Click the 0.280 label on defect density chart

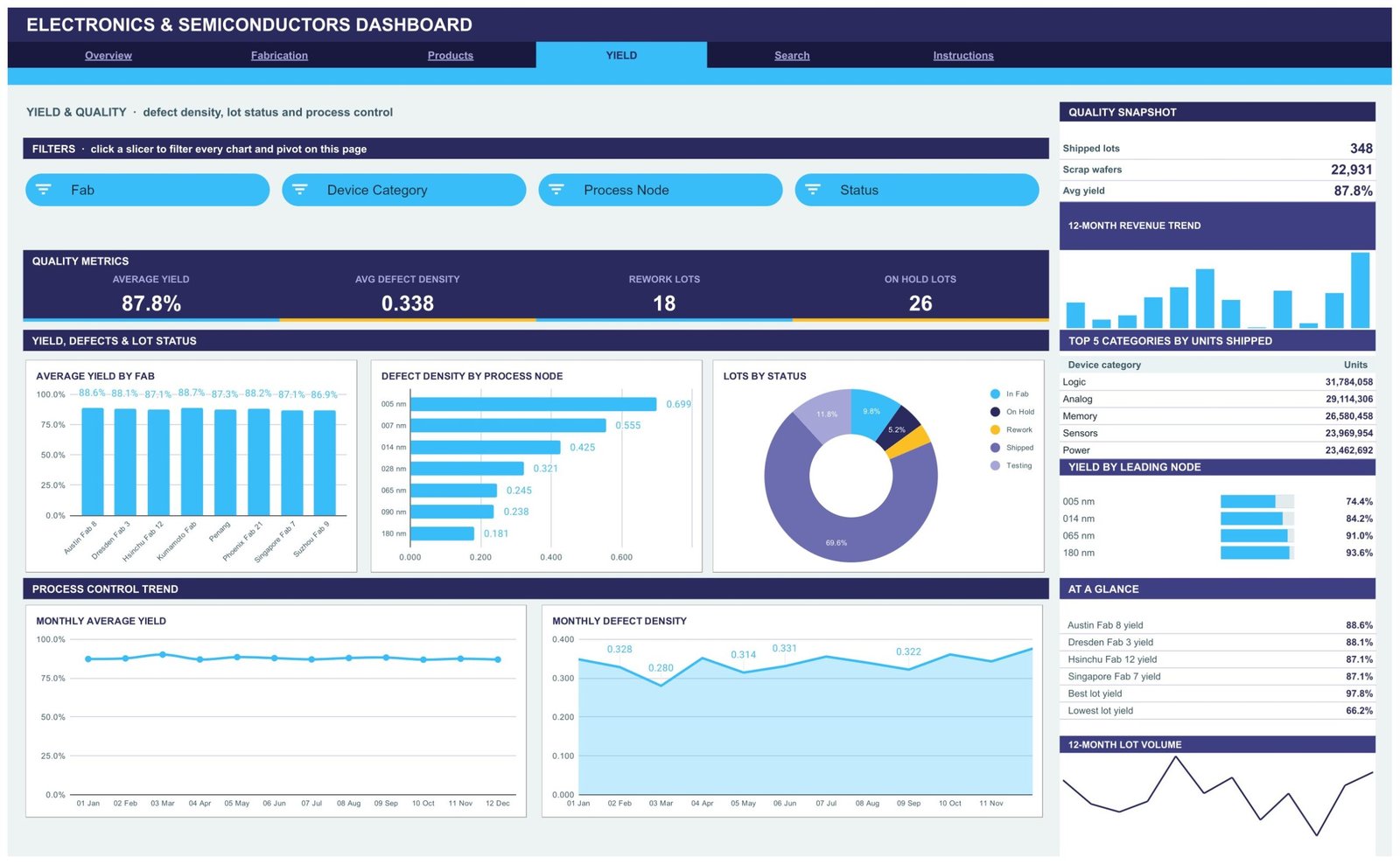click(x=661, y=668)
